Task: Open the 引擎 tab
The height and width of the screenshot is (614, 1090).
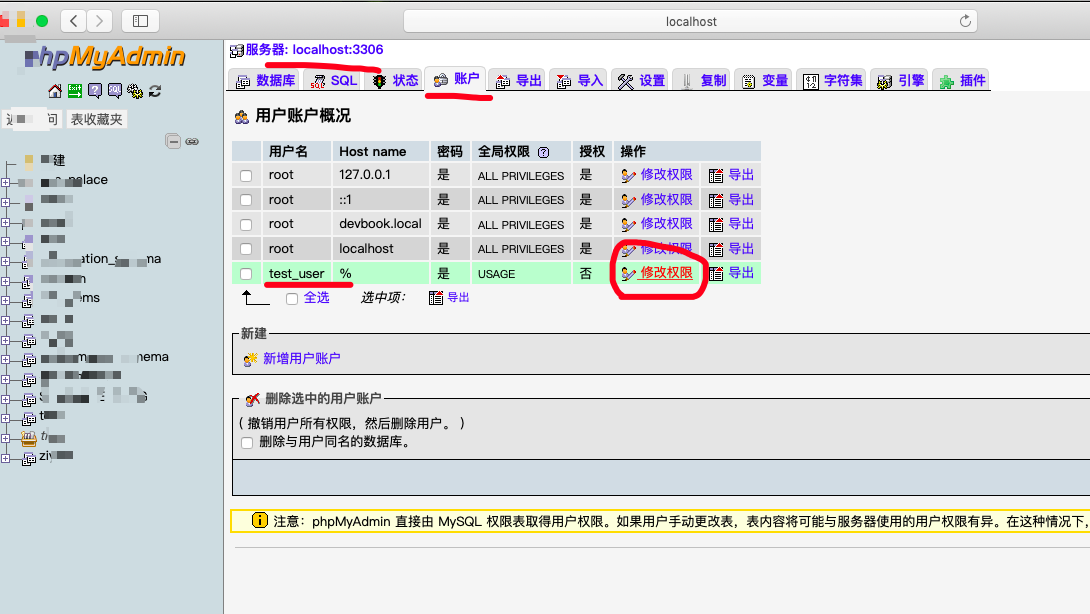Action: [x=901, y=81]
